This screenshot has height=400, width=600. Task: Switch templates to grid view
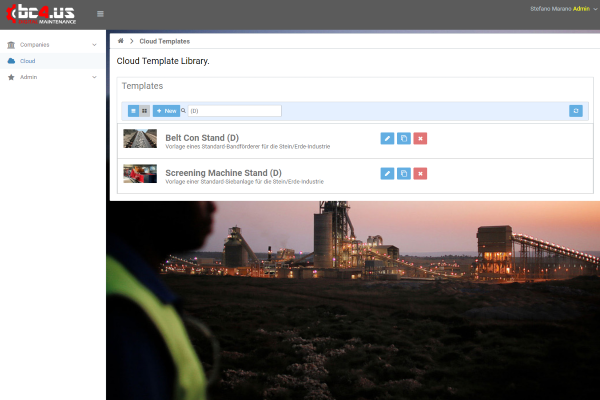coord(145,111)
